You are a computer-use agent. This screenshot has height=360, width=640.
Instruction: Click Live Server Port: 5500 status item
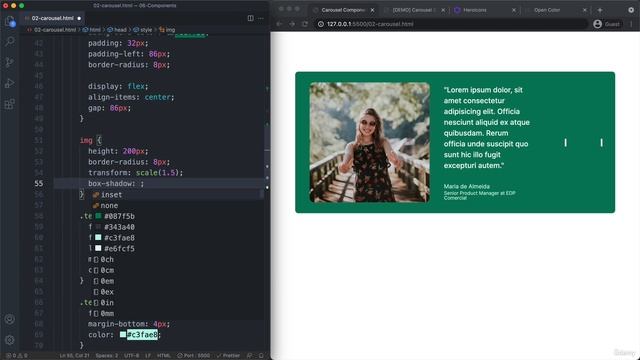click(x=193, y=356)
